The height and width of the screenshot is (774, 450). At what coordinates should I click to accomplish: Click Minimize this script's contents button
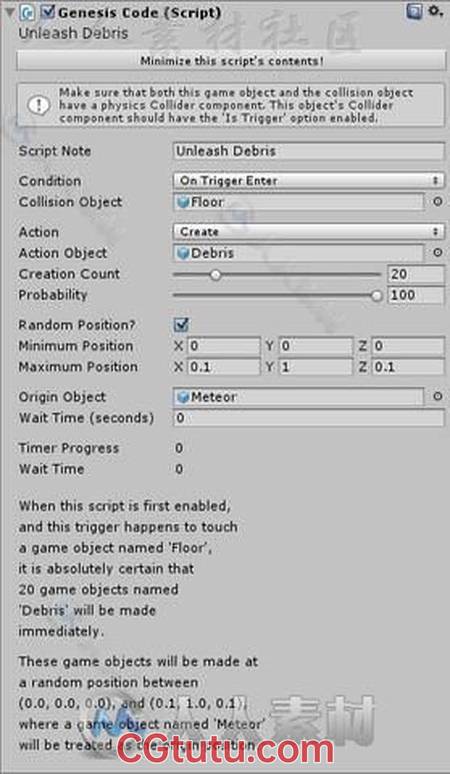[231, 61]
